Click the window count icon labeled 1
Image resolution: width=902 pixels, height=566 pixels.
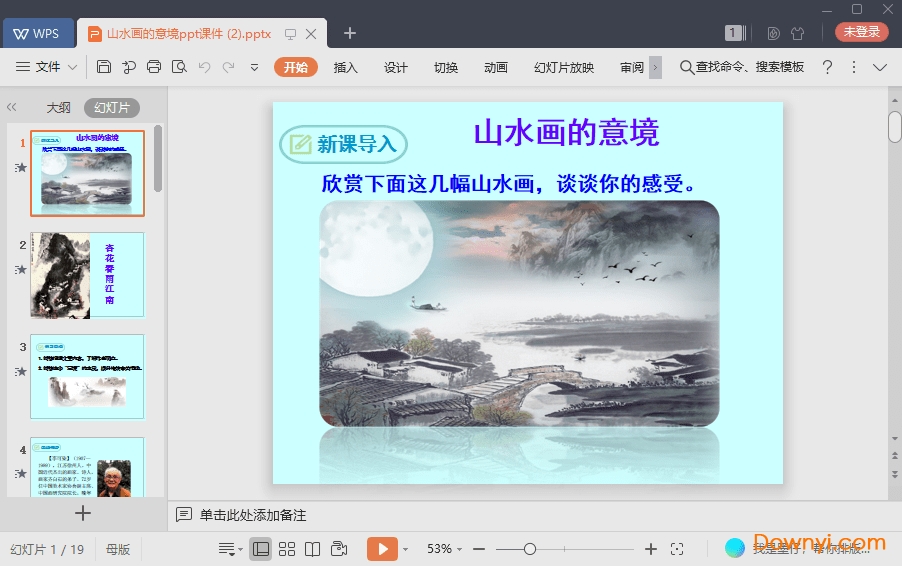[x=735, y=33]
